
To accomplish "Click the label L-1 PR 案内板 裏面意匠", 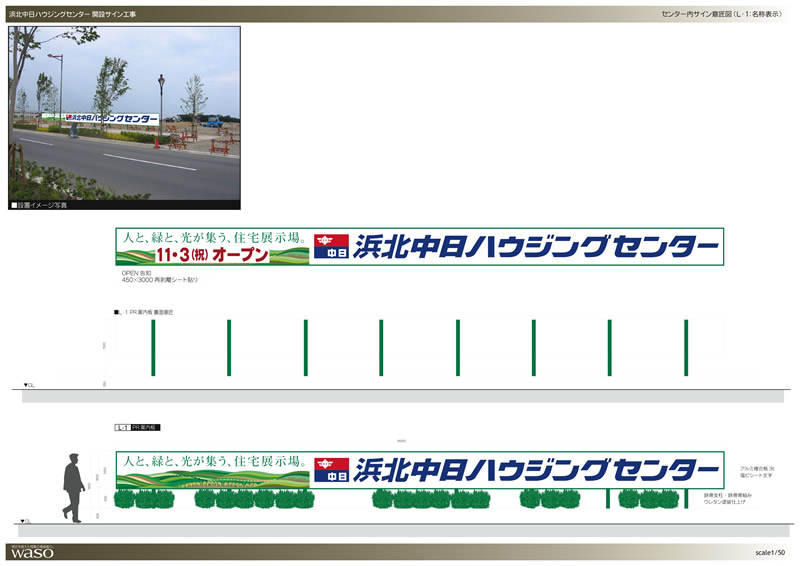I will 144,312.
